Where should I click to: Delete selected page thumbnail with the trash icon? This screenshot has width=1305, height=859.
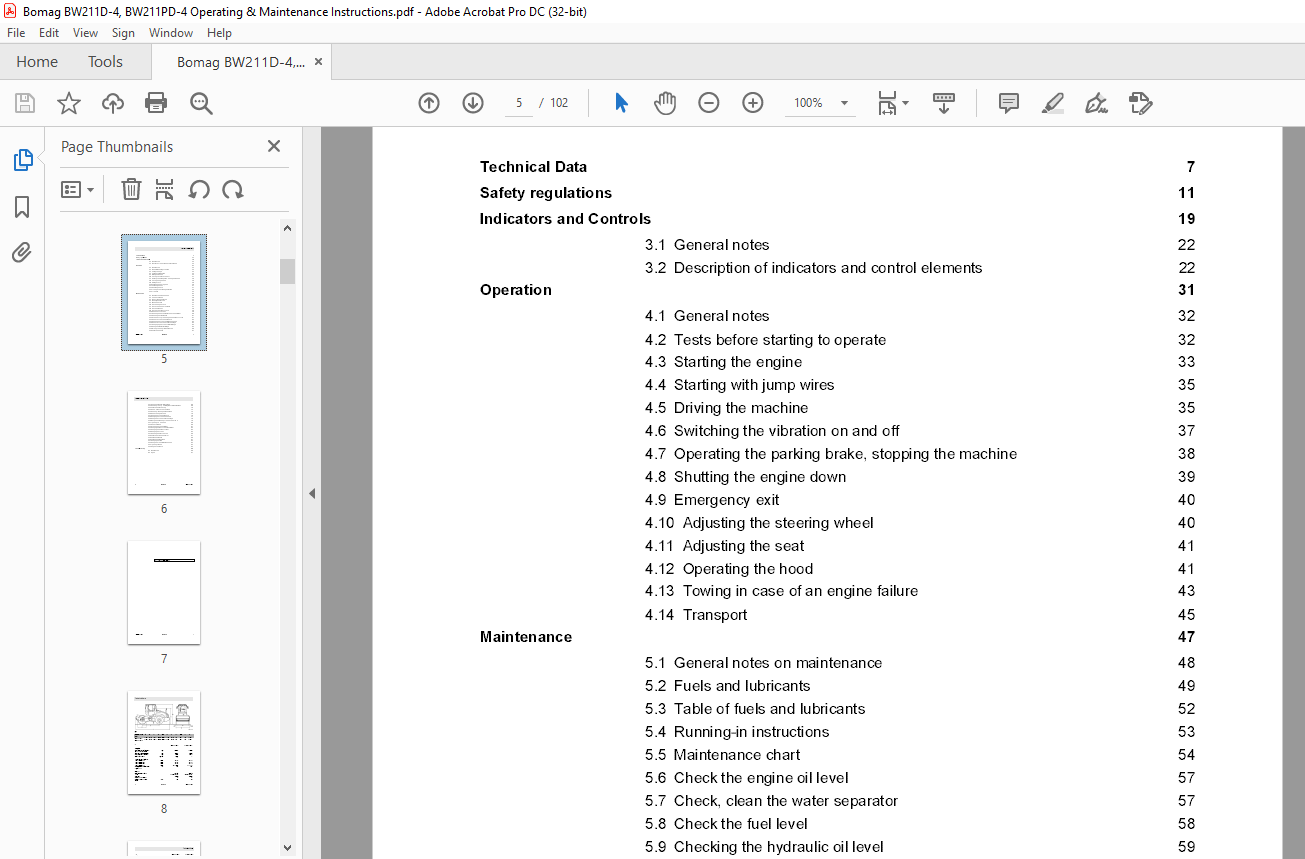(x=131, y=189)
